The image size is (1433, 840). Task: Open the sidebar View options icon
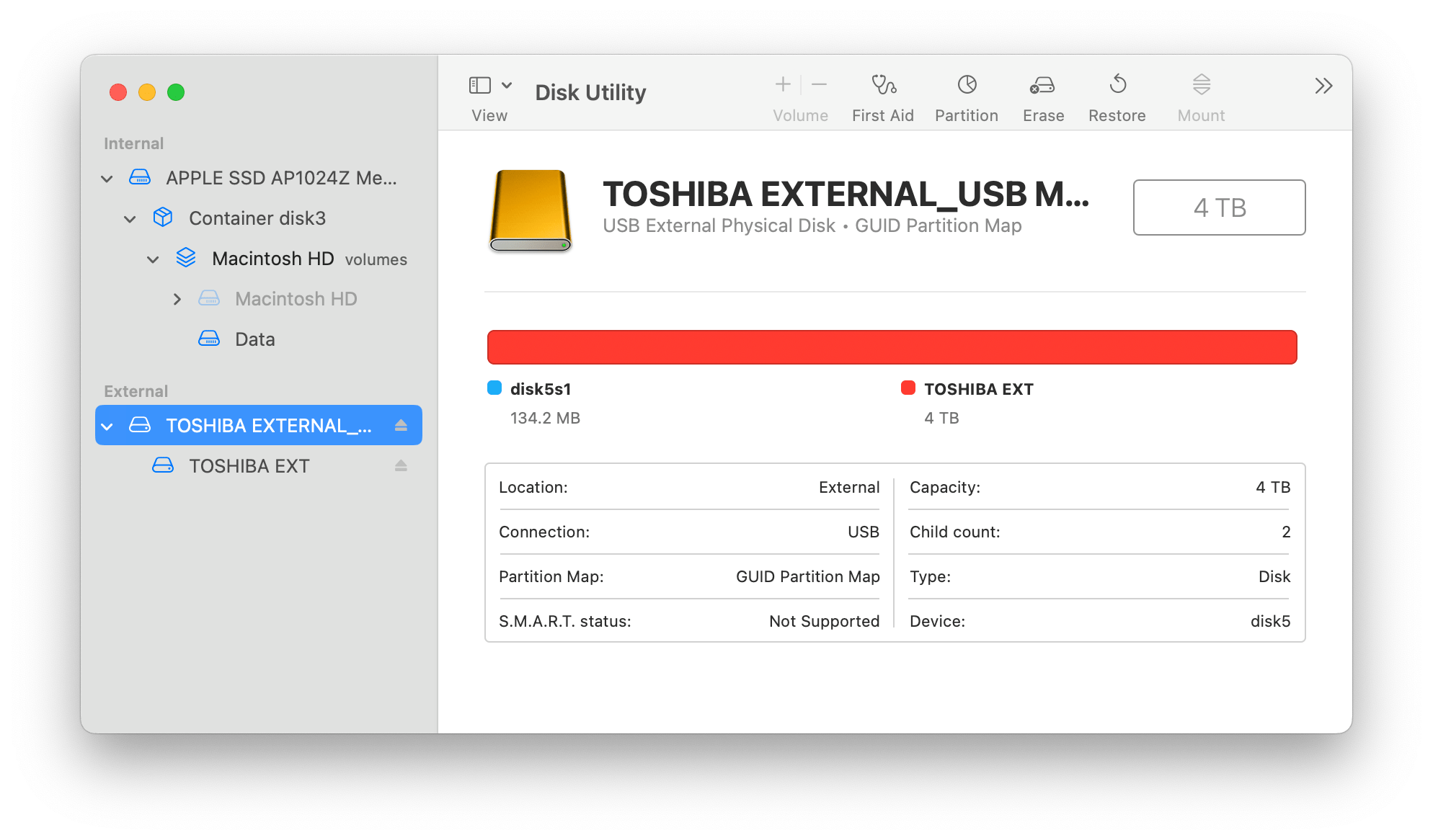pos(480,85)
